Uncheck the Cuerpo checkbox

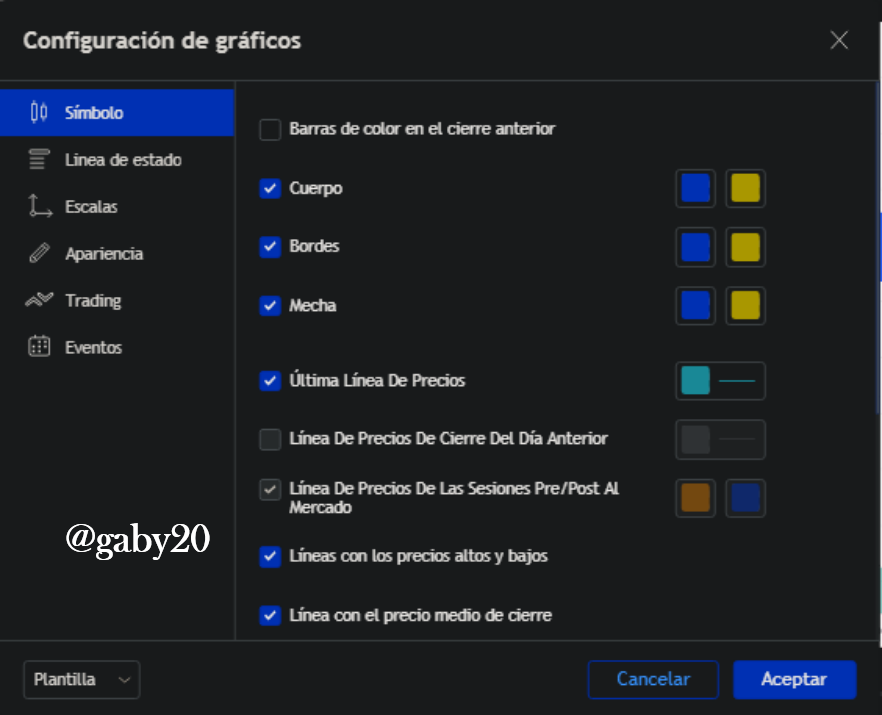click(x=270, y=188)
